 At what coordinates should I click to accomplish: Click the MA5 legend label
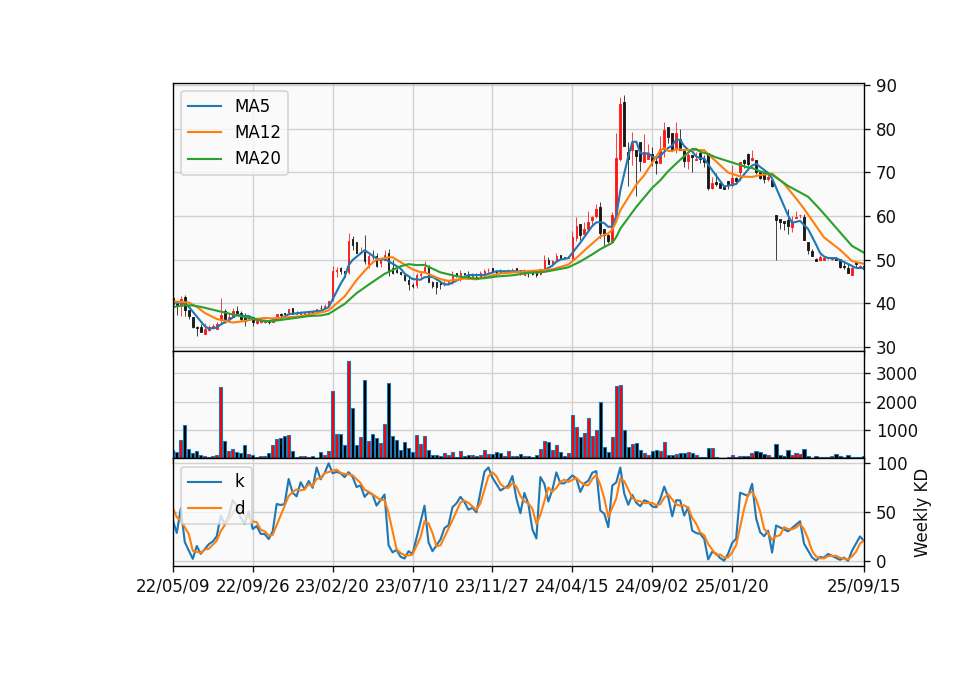point(252,106)
